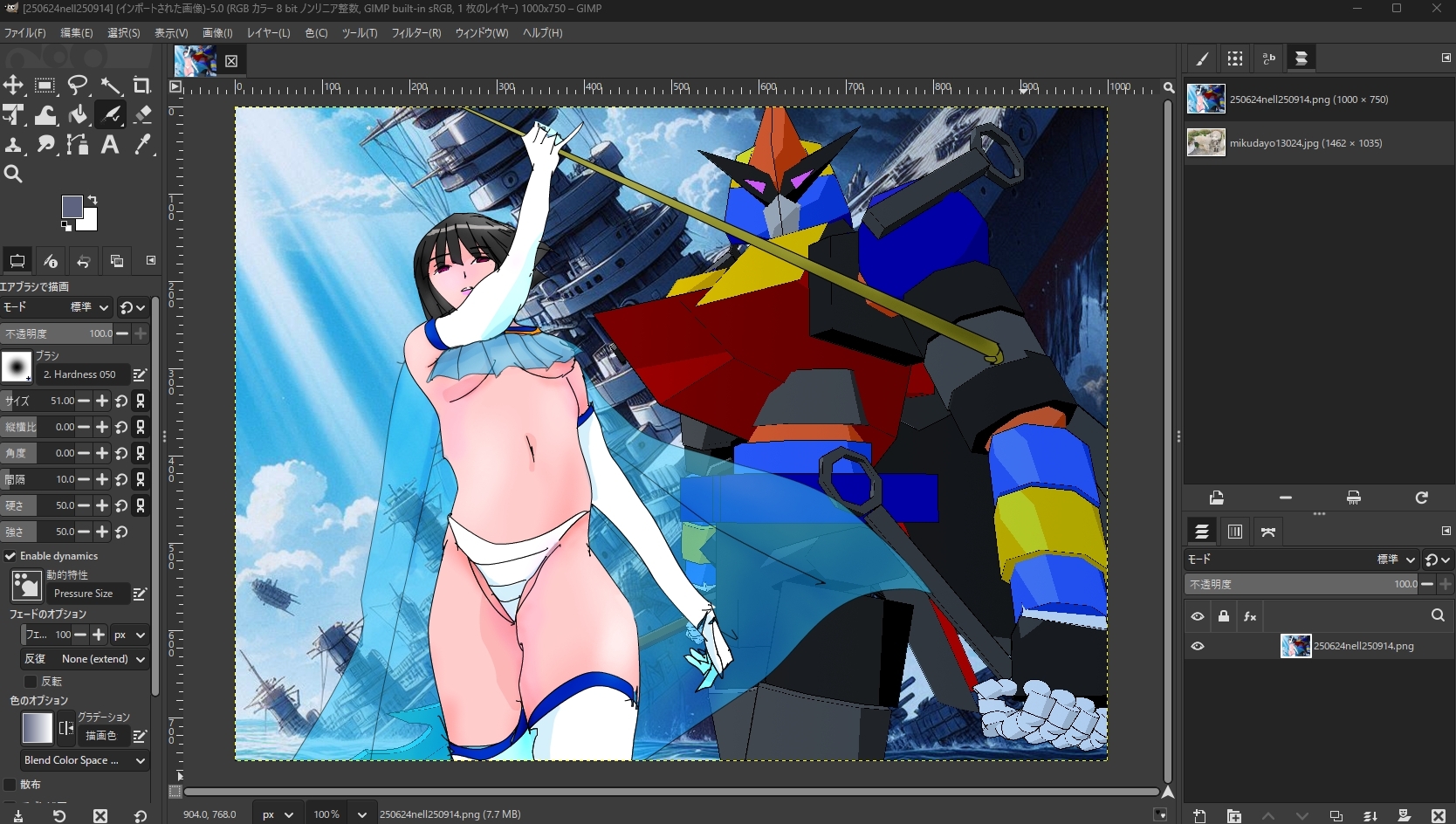Image resolution: width=1456 pixels, height=824 pixels.
Task: Toggle visibility of 250624nell250914.png layer
Action: pyautogui.click(x=1198, y=646)
